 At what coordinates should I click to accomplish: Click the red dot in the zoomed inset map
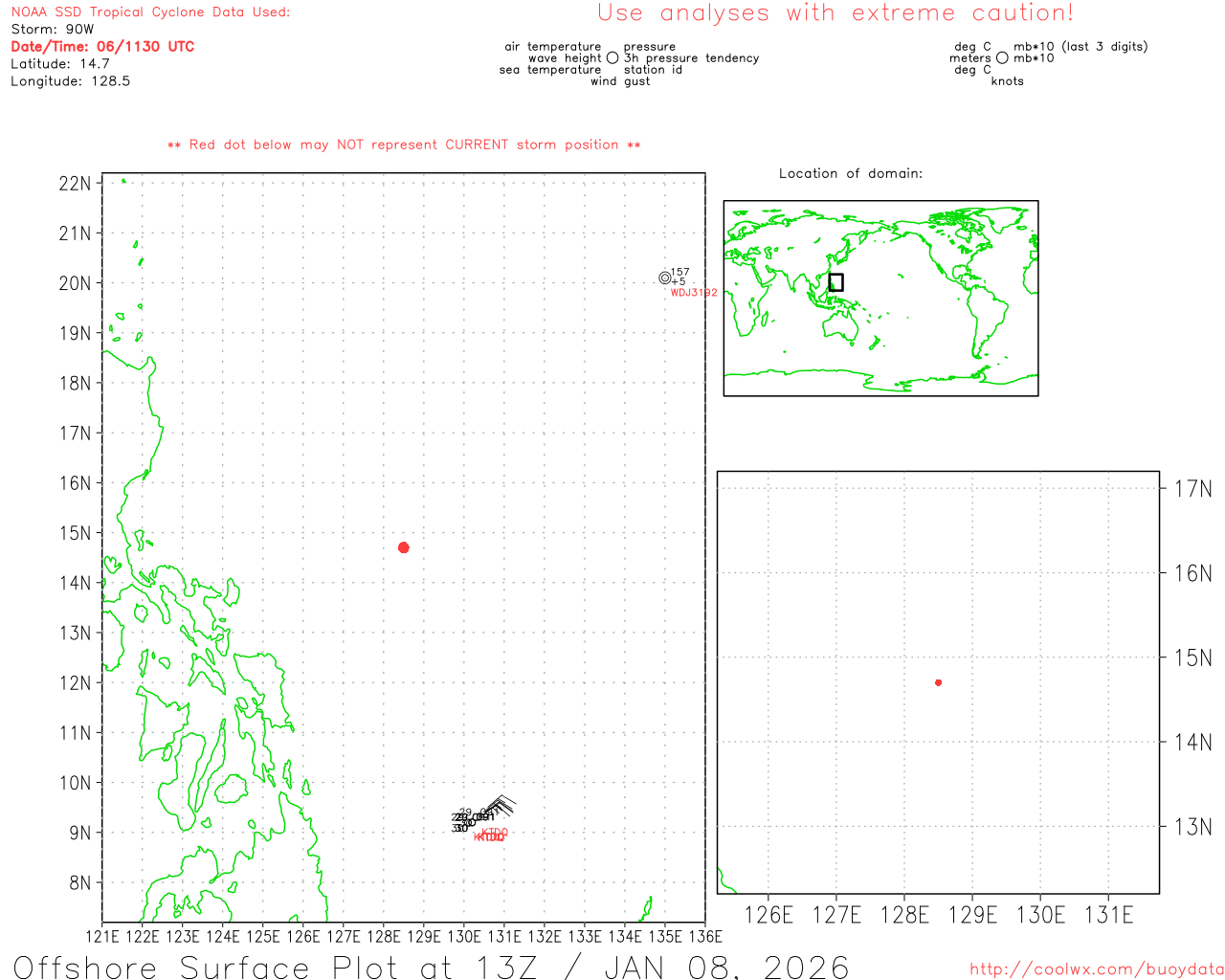tap(938, 682)
